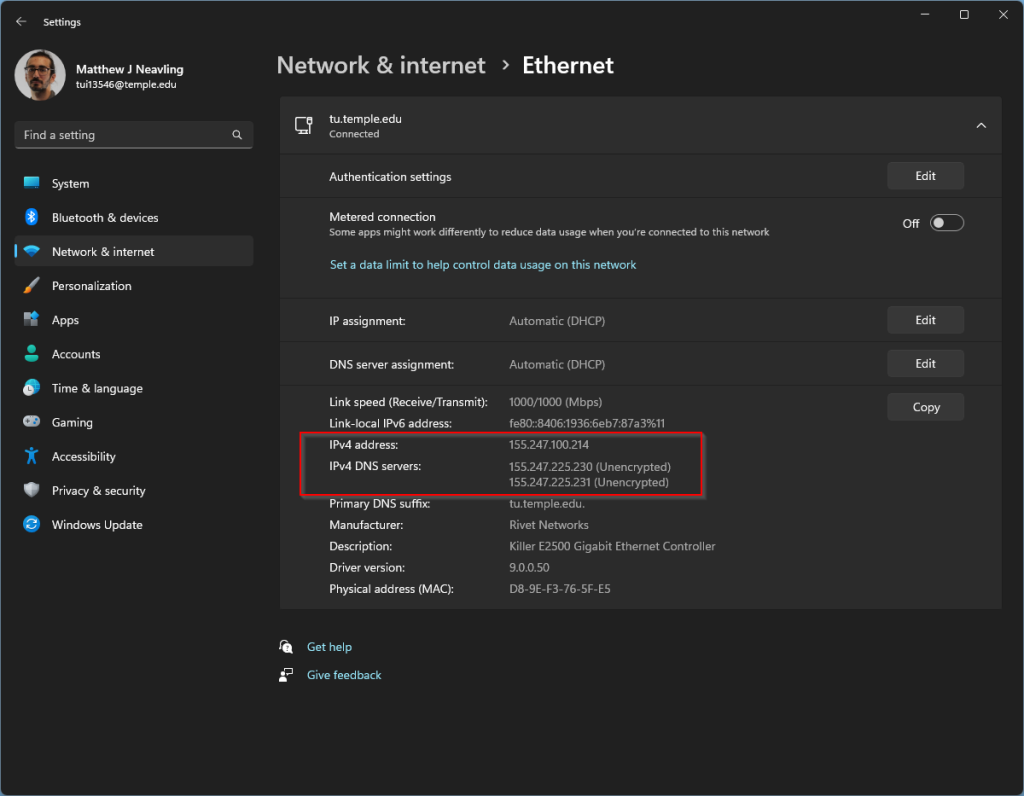Select the Accessibility figure icon
This screenshot has width=1024, height=796.
pyautogui.click(x=32, y=456)
